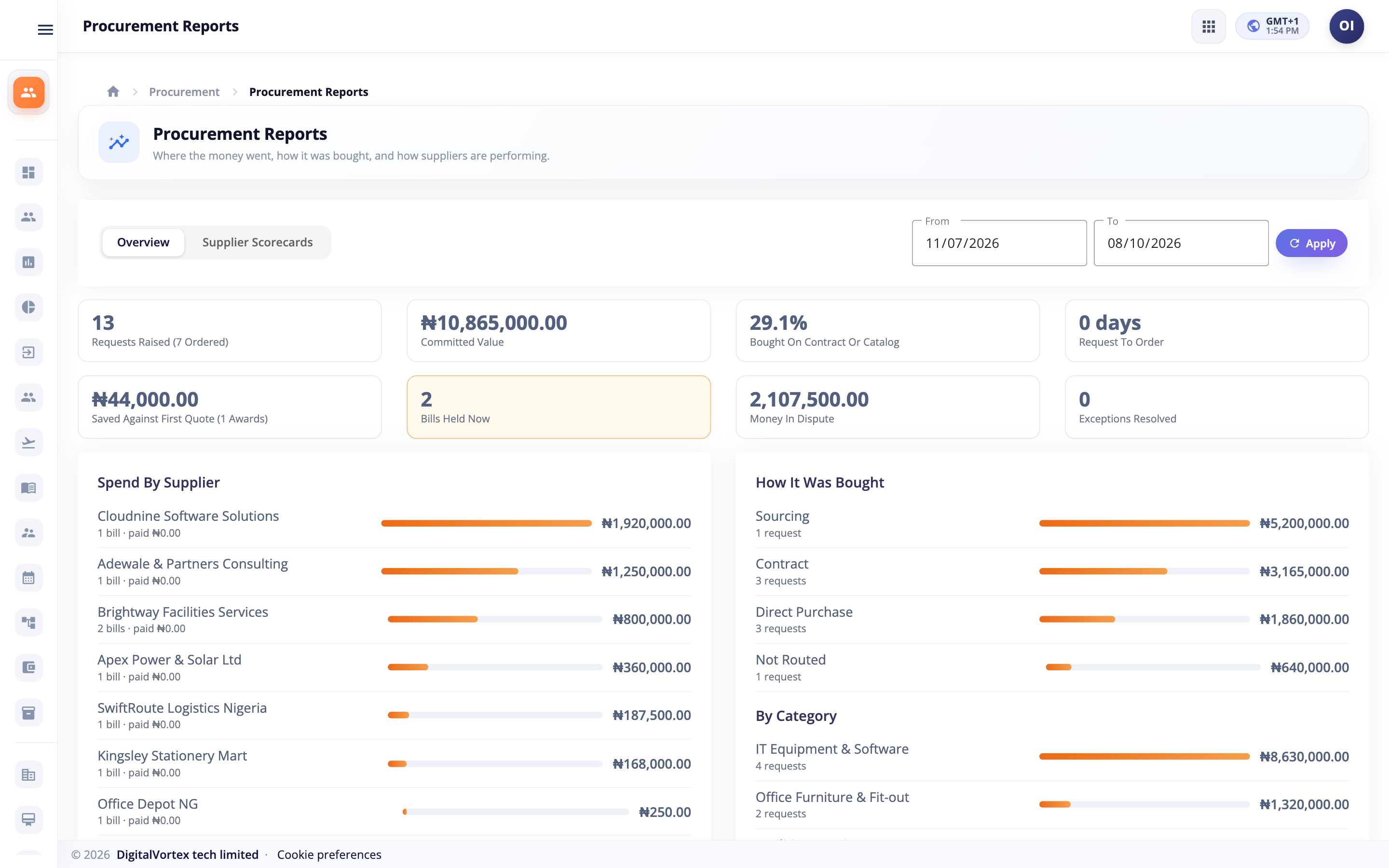
Task: Click the Sourcing amount bar
Action: (1144, 523)
